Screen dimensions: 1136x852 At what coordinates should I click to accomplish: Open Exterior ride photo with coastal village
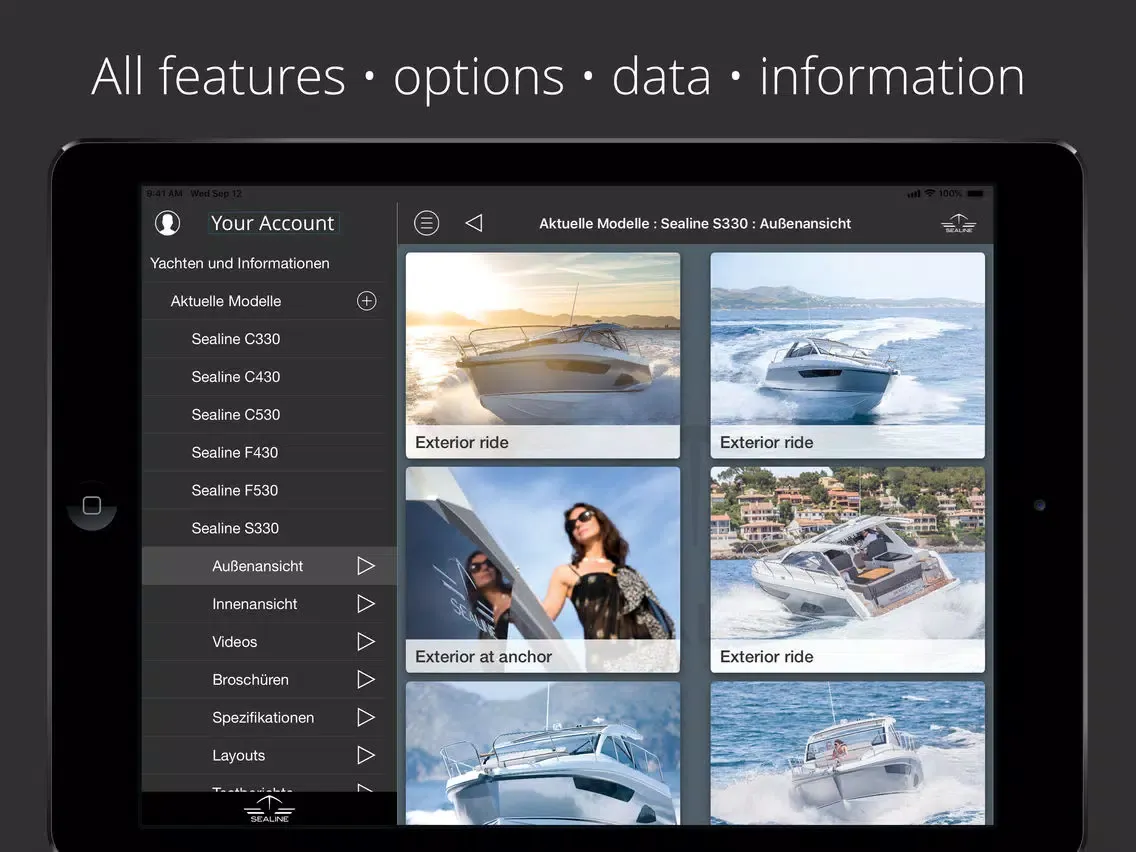pos(848,569)
